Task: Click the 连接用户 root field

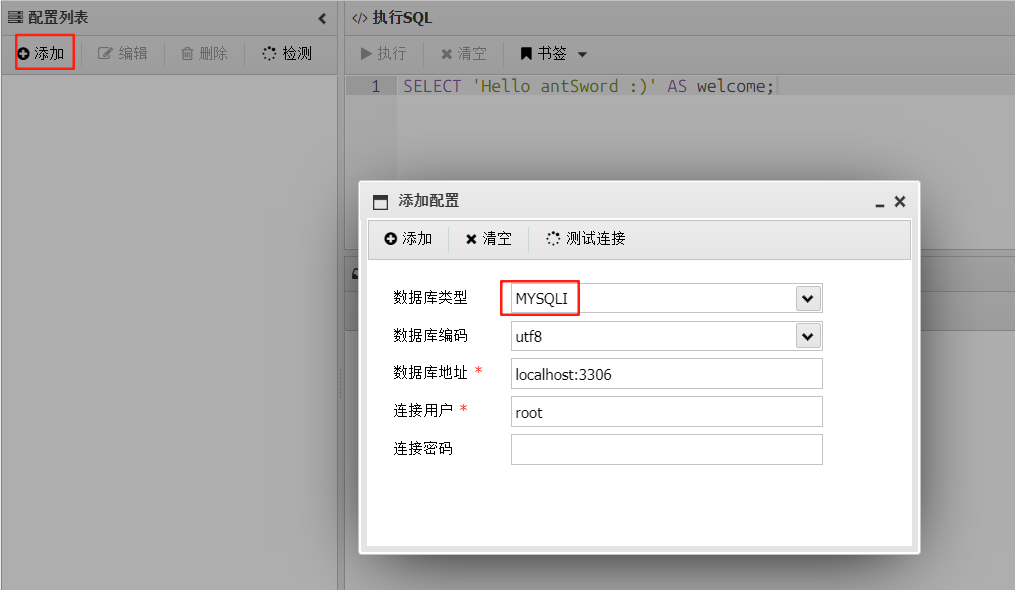Action: click(x=667, y=412)
